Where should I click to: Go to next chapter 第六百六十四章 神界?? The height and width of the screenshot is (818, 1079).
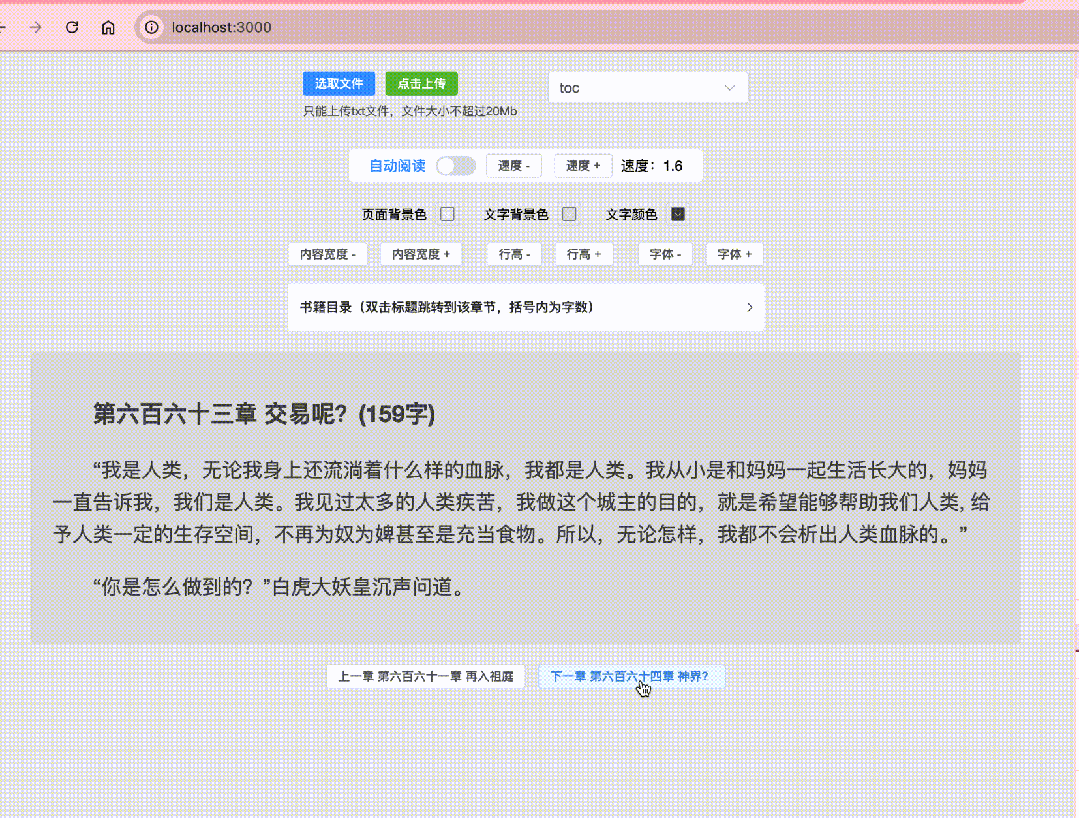[631, 676]
